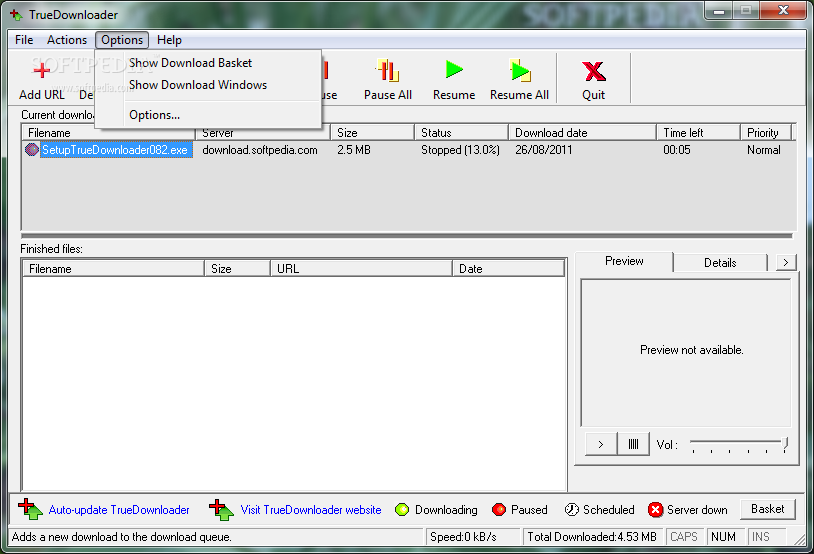Open the Actions menu
Image resolution: width=814 pixels, height=554 pixels.
(67, 40)
